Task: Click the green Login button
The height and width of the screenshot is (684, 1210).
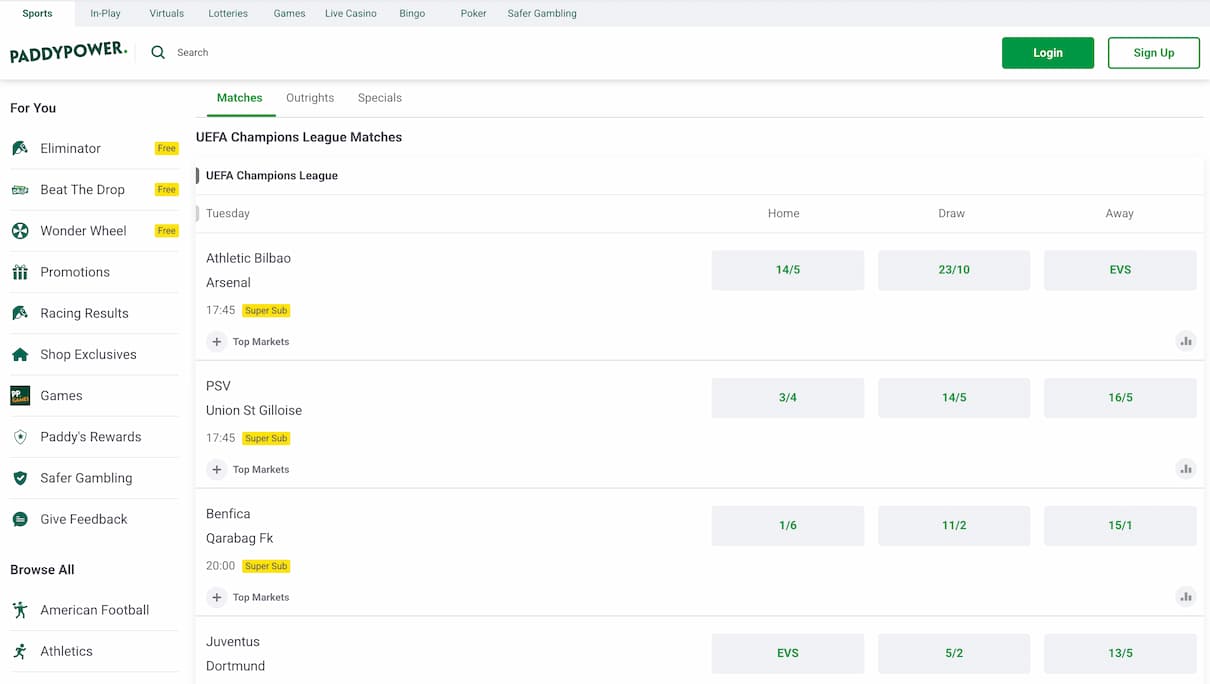Action: (x=1048, y=53)
